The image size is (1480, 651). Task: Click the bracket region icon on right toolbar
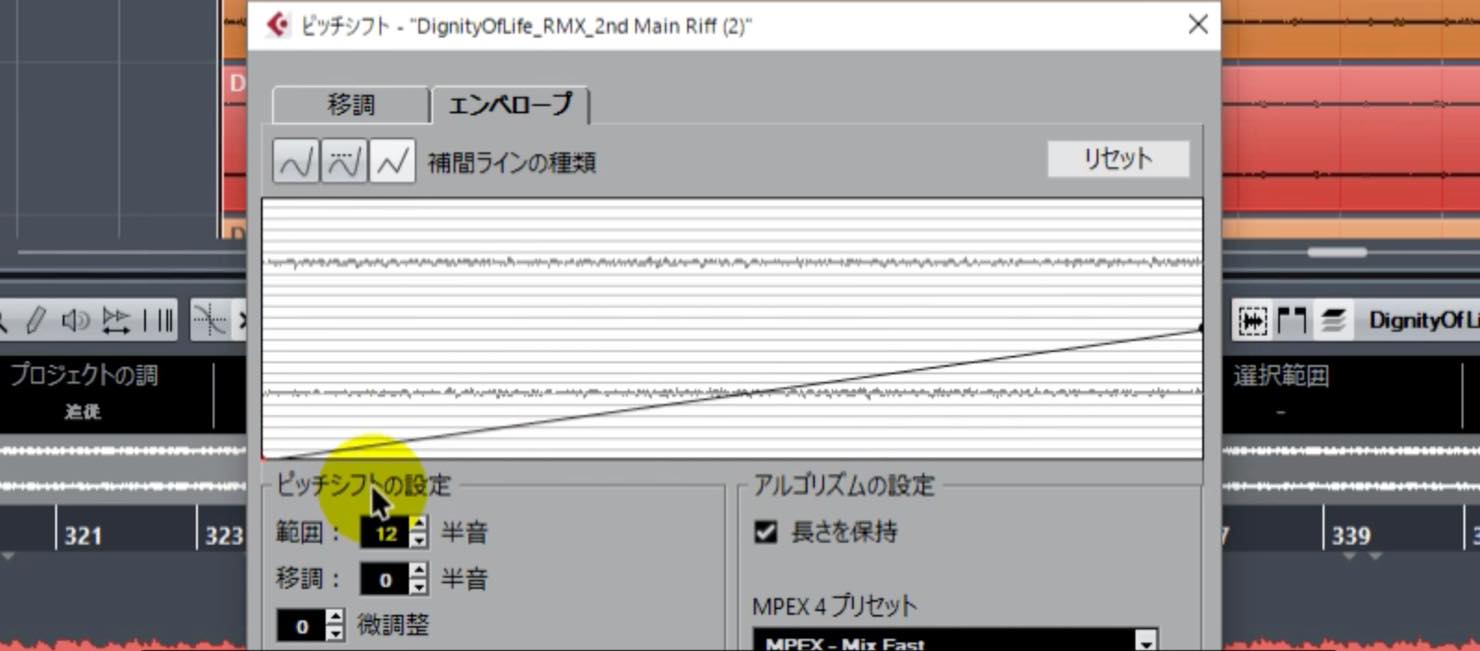[x=1292, y=321]
